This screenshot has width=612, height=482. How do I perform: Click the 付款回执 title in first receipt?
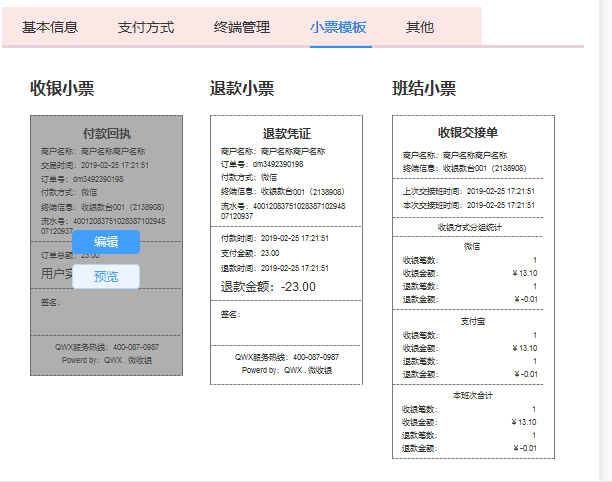pyautogui.click(x=106, y=133)
